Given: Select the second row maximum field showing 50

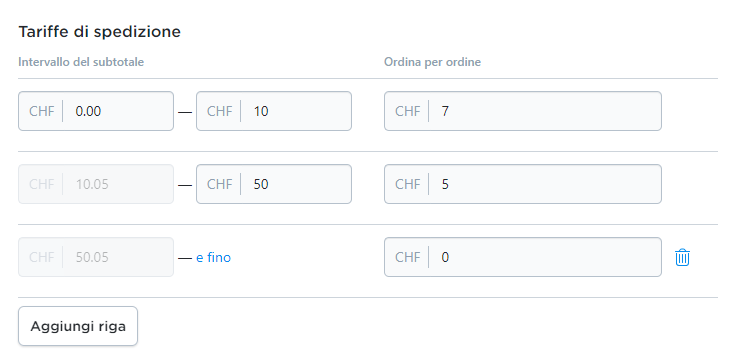Looking at the screenshot, I should tap(274, 184).
